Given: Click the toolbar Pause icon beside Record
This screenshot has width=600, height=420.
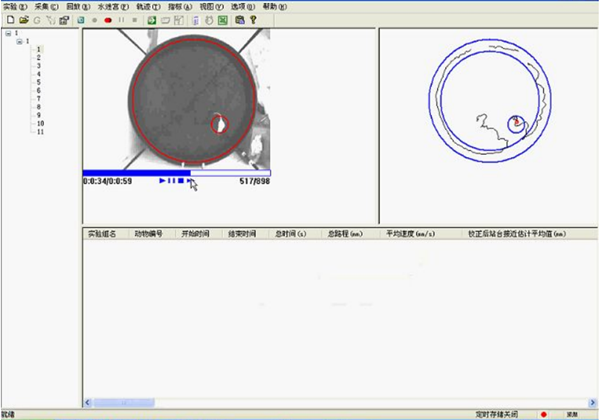Looking at the screenshot, I should point(121,20).
